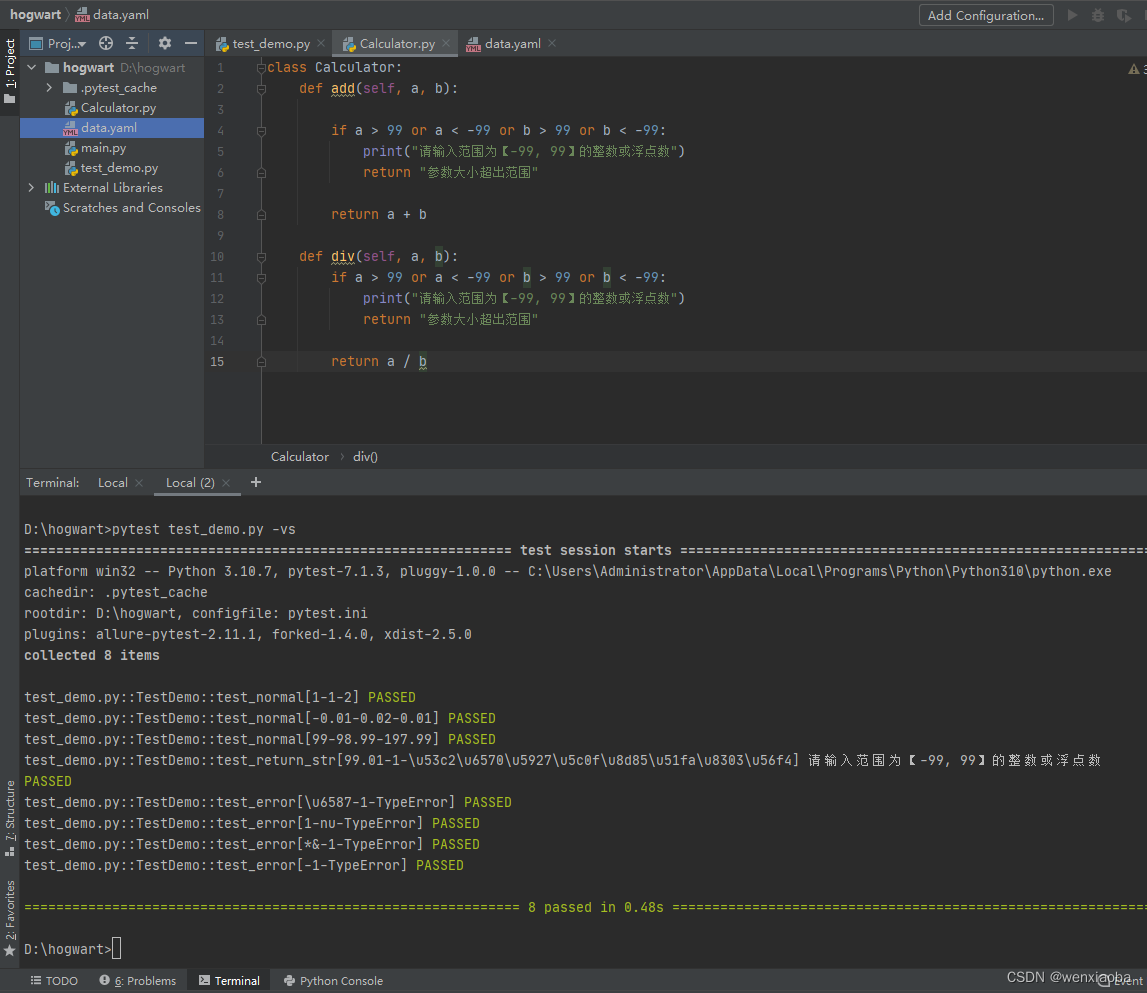Image resolution: width=1147 pixels, height=993 pixels.
Task: Open the Python Console tool window
Action: click(333, 981)
